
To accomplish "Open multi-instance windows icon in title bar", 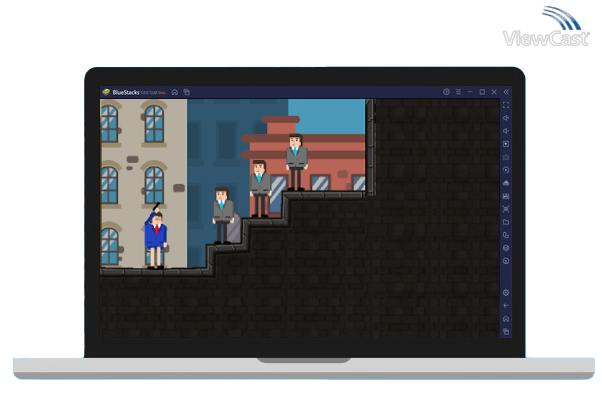I will (187, 92).
